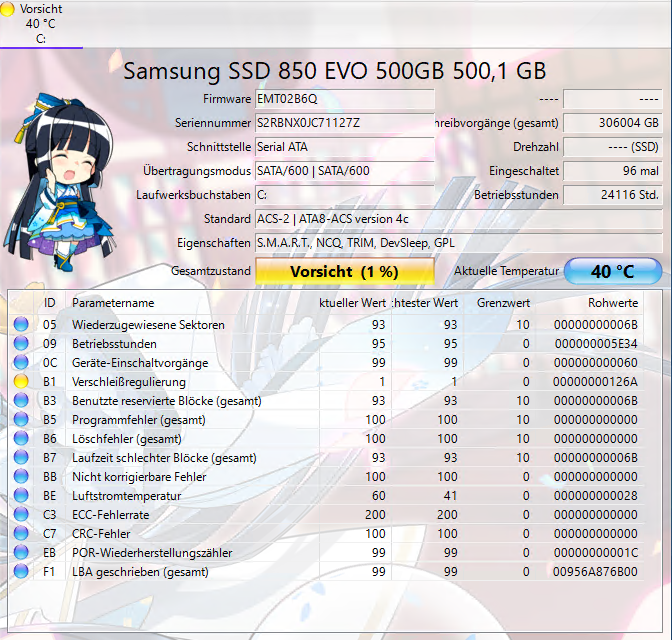
Task: Click the Eingeschaltet value 96 mal
Action: coord(613,171)
